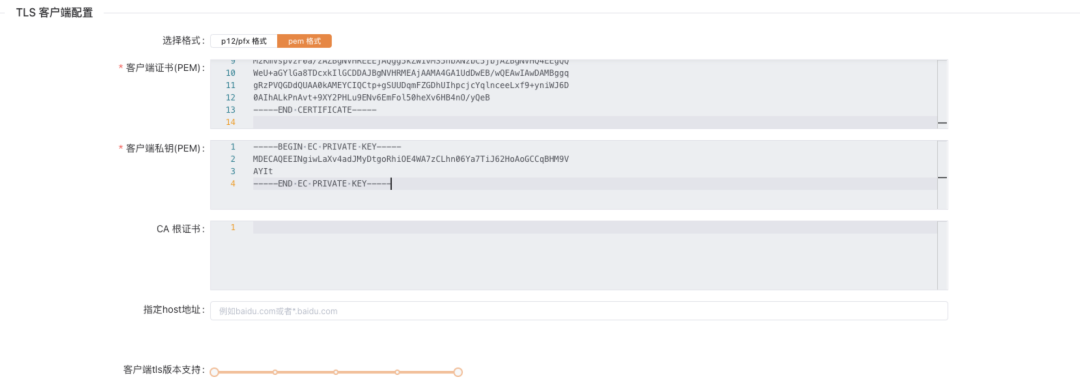This screenshot has height=390, width=1080.
Task: Click the CA 根证书 editor's empty first line
Action: click(594, 227)
